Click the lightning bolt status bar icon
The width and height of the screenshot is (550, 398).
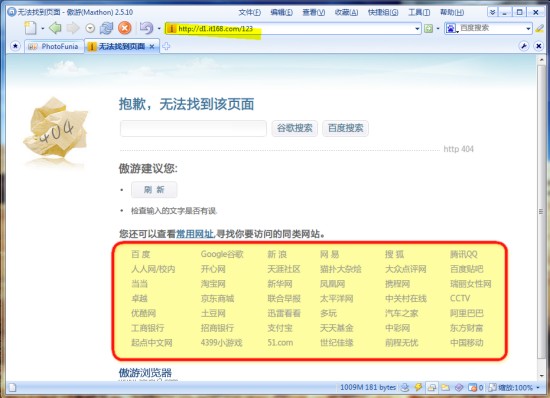pos(418,387)
